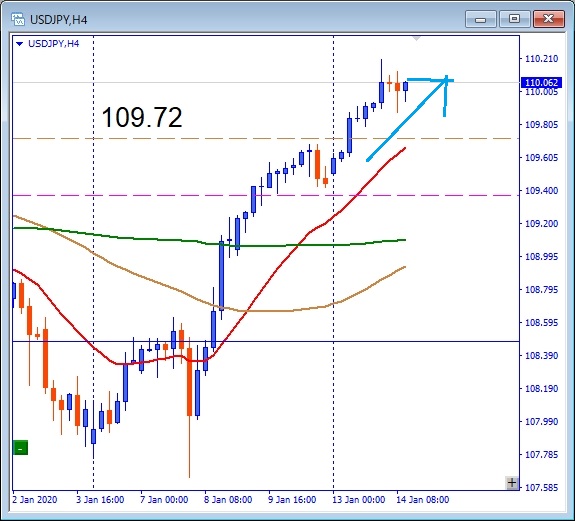The image size is (575, 521).
Task: Click the 108.595 price axis label
Action: (x=541, y=323)
